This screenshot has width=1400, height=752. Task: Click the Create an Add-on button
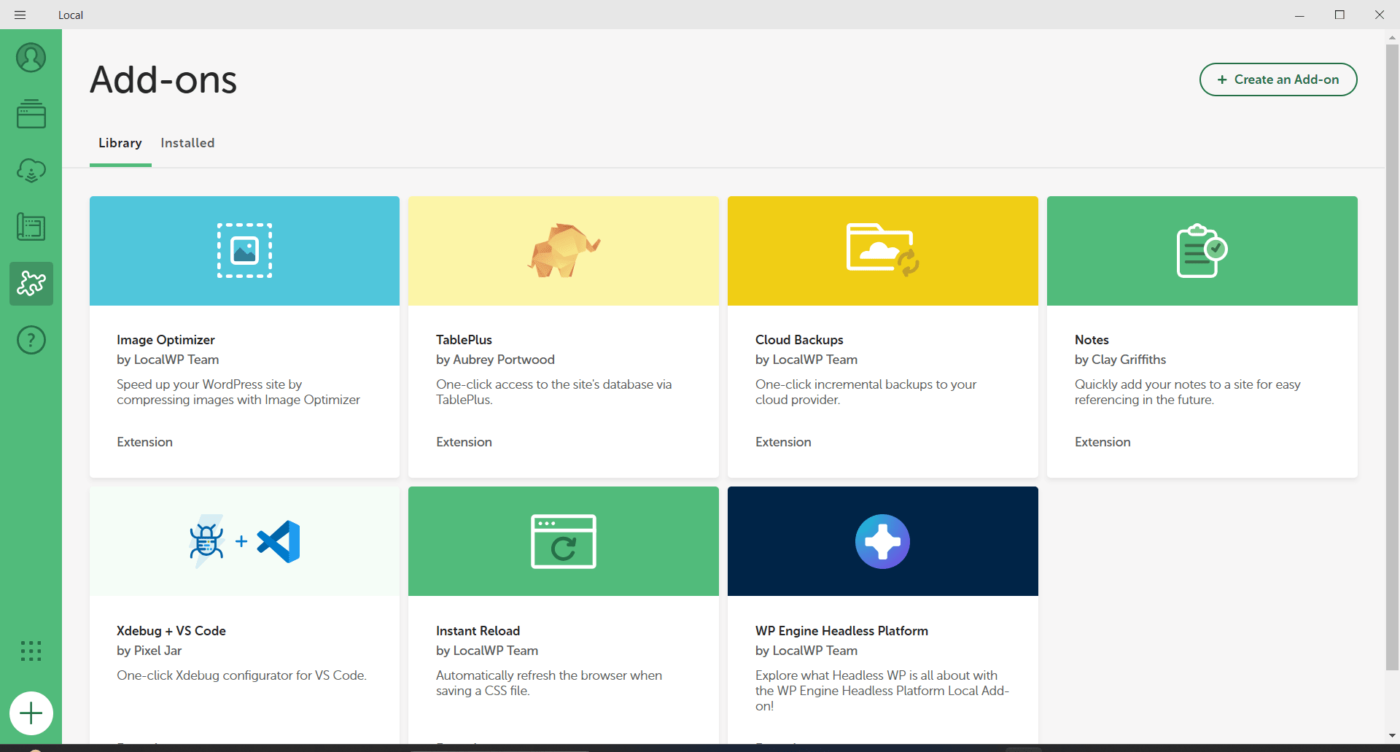(1278, 80)
